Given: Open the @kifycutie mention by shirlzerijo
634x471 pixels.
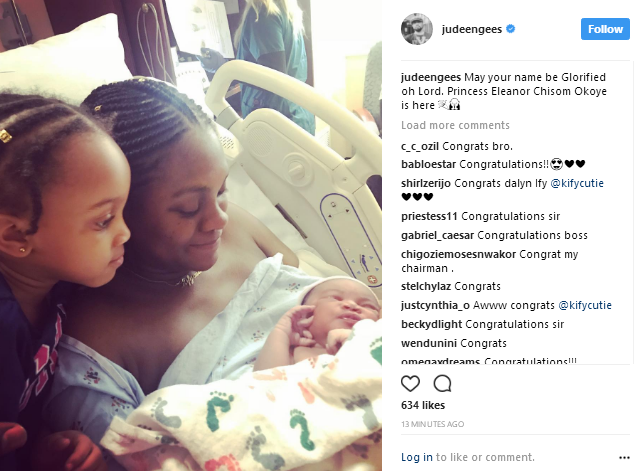Looking at the screenshot, I should 577,183.
